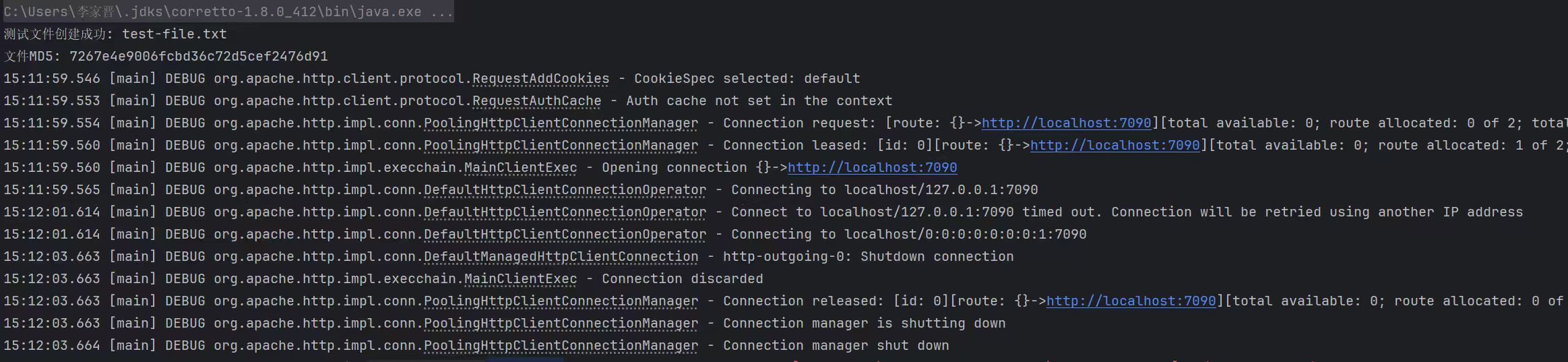Click DefaultHttpClientConnectionOperator on the 0:0:0:0:0:0:0:1 line
This screenshot has height=362, width=1568.
pyautogui.click(x=565, y=235)
